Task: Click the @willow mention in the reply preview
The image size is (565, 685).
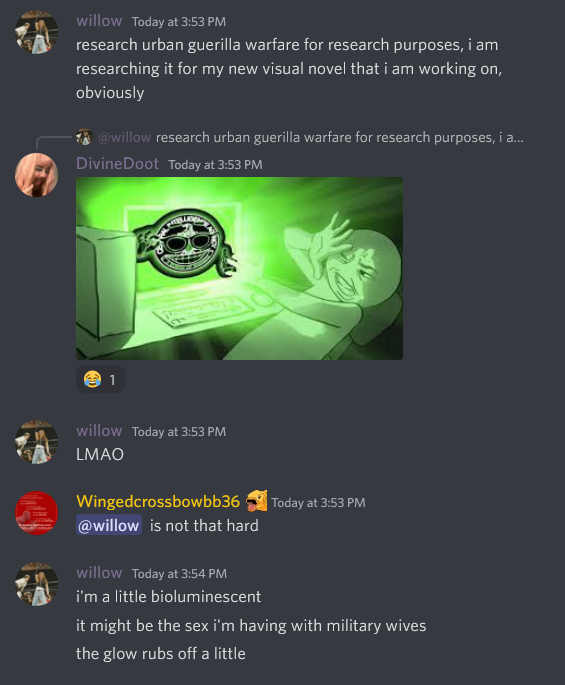Action: [x=125, y=137]
